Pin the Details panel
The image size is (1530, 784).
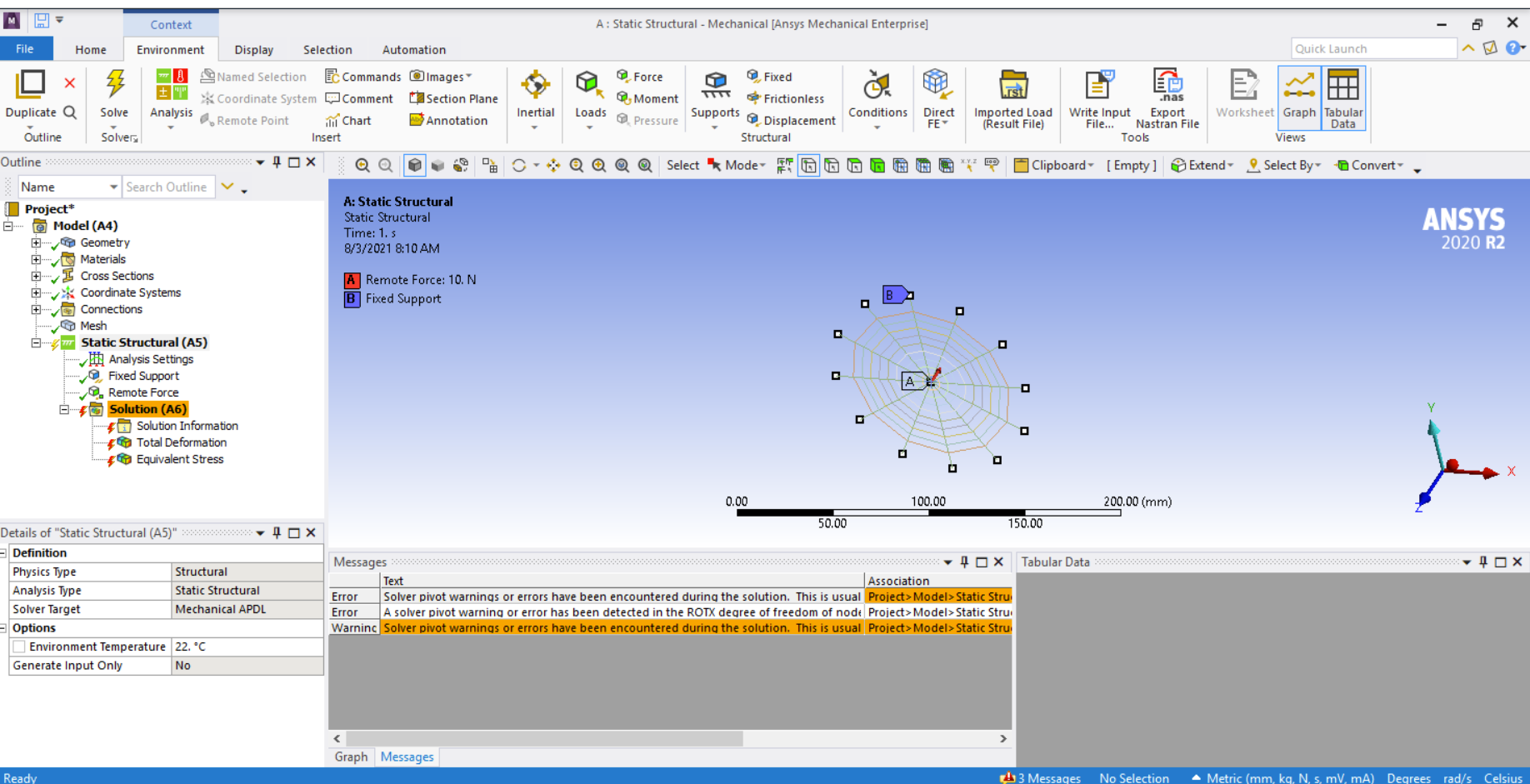[x=277, y=532]
